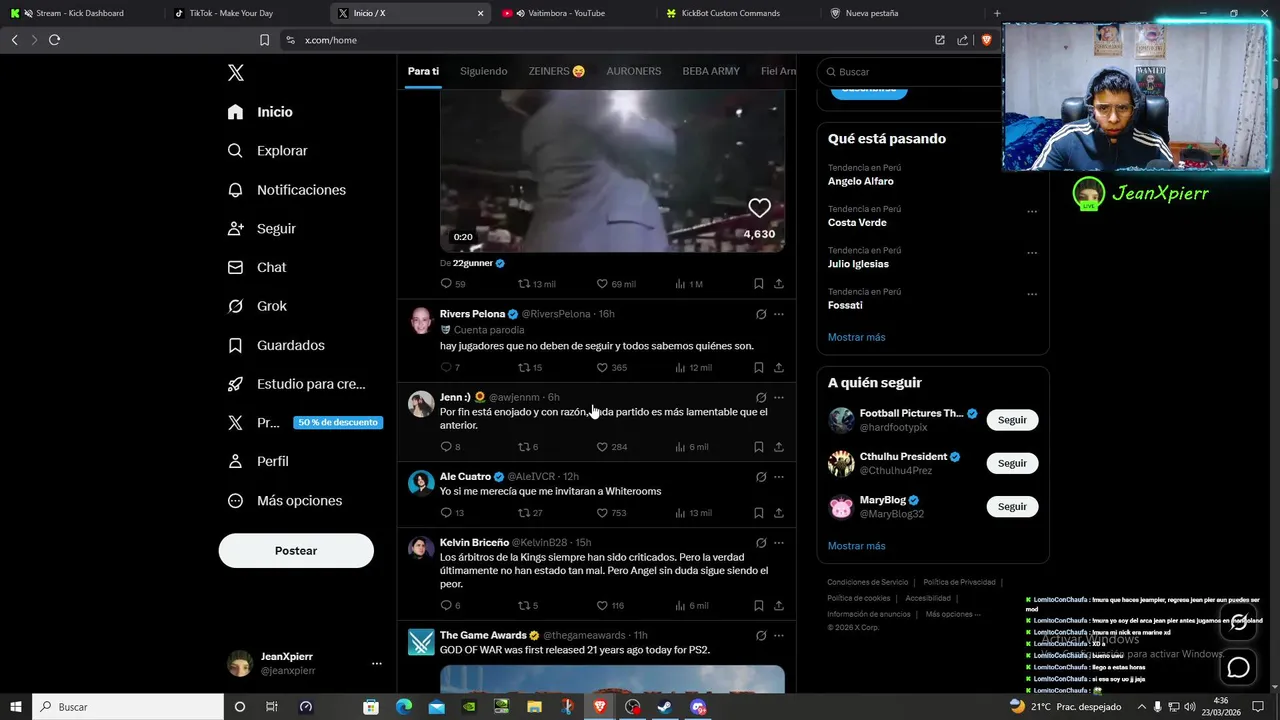The image size is (1280, 720).
Task: Open the Brave icon in taskbar
Action: point(599,707)
